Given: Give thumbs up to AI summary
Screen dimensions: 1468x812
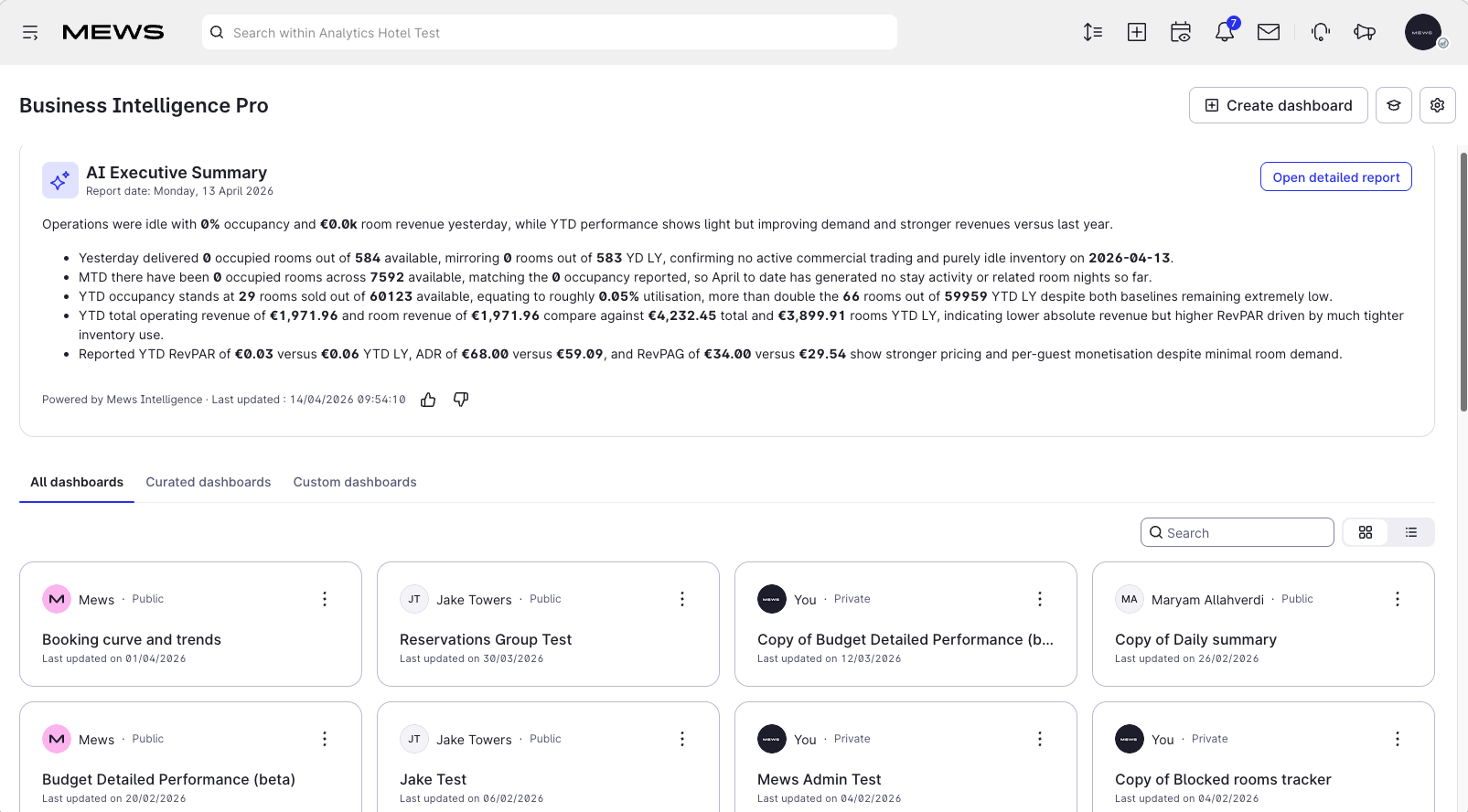Looking at the screenshot, I should [x=428, y=400].
